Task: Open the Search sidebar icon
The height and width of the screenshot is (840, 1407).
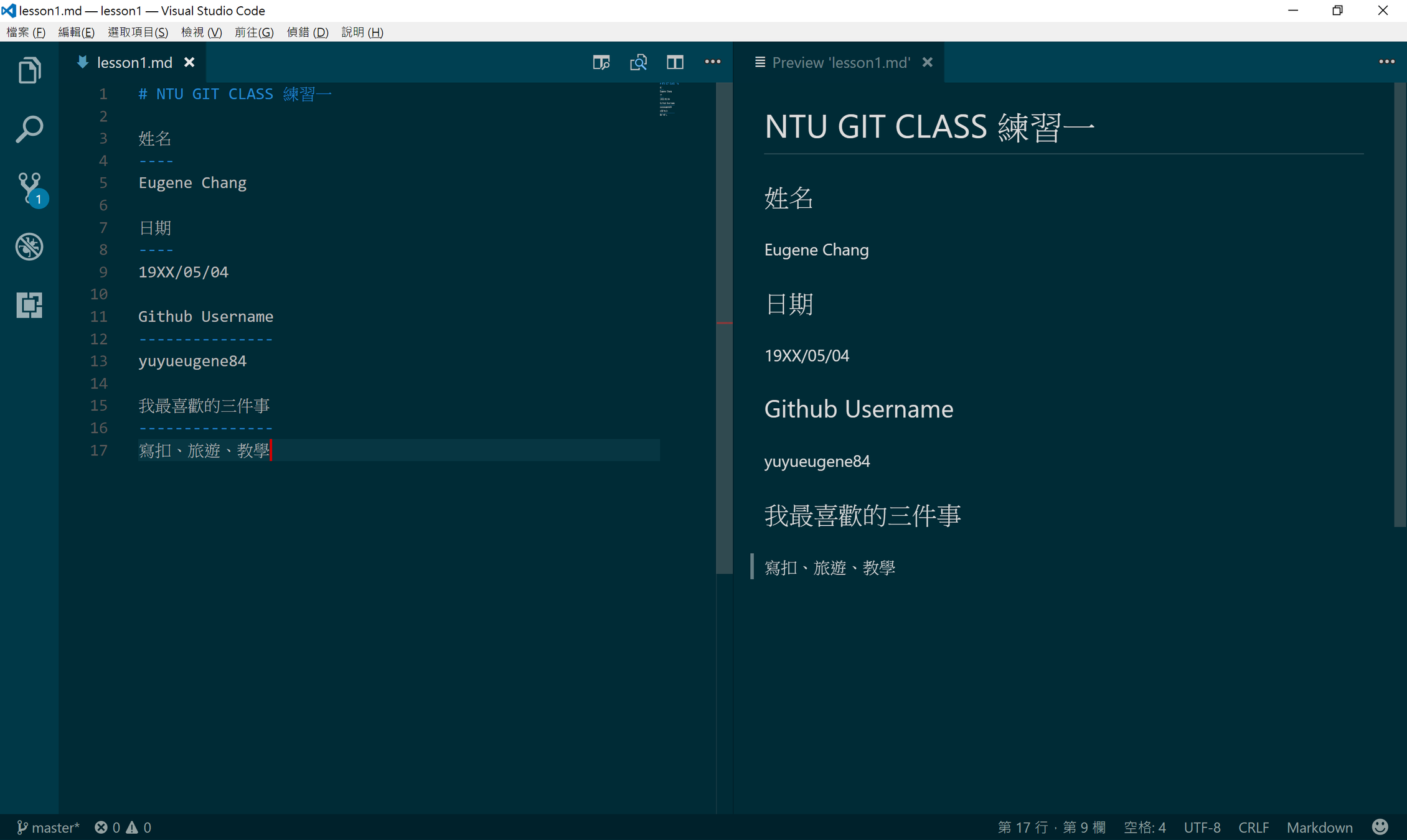Action: point(29,129)
